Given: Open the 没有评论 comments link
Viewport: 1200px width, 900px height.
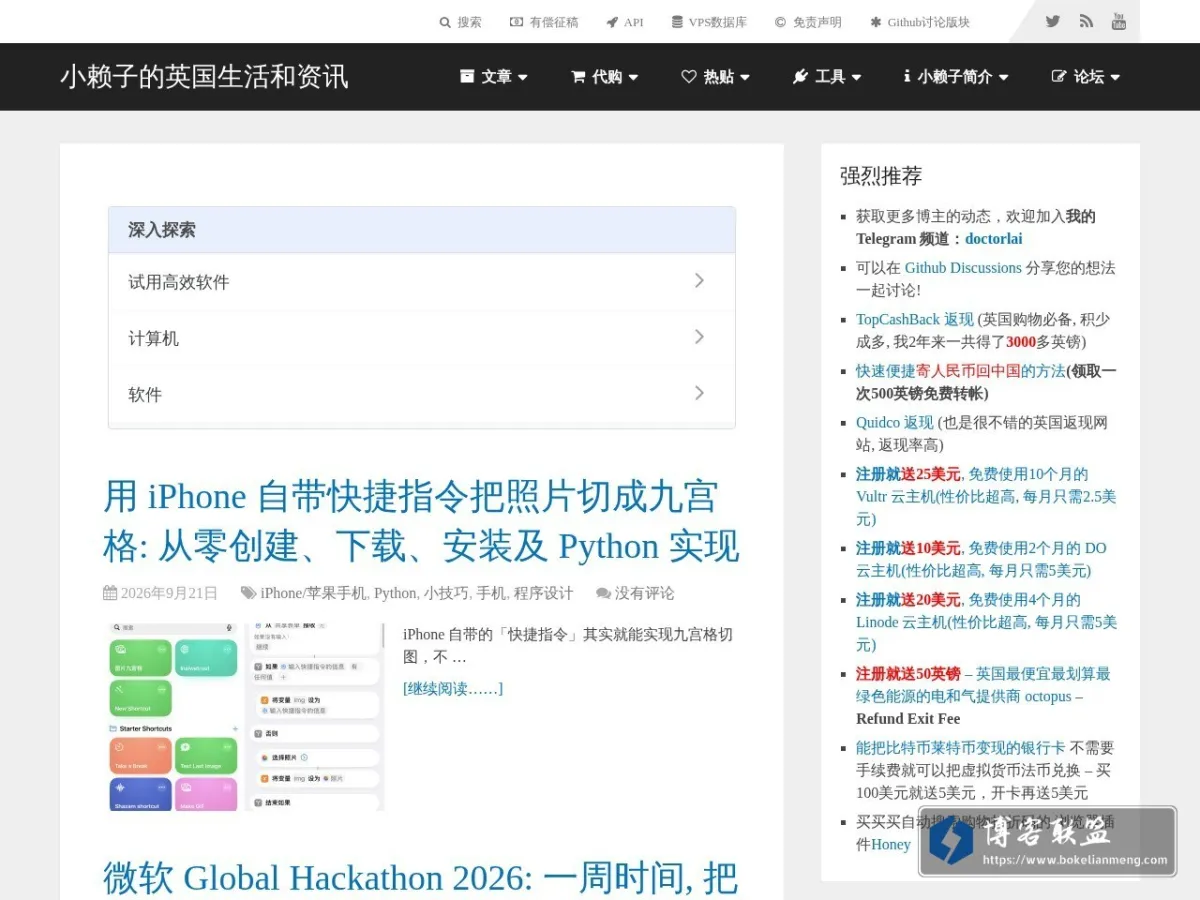Looking at the screenshot, I should click(x=645, y=593).
